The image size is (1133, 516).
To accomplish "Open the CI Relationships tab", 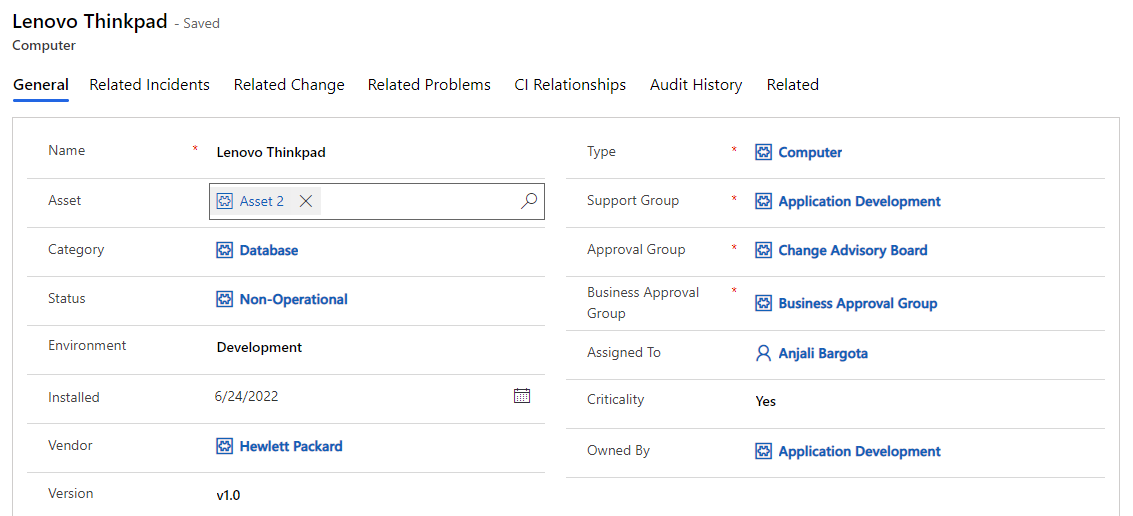I will pos(570,85).
